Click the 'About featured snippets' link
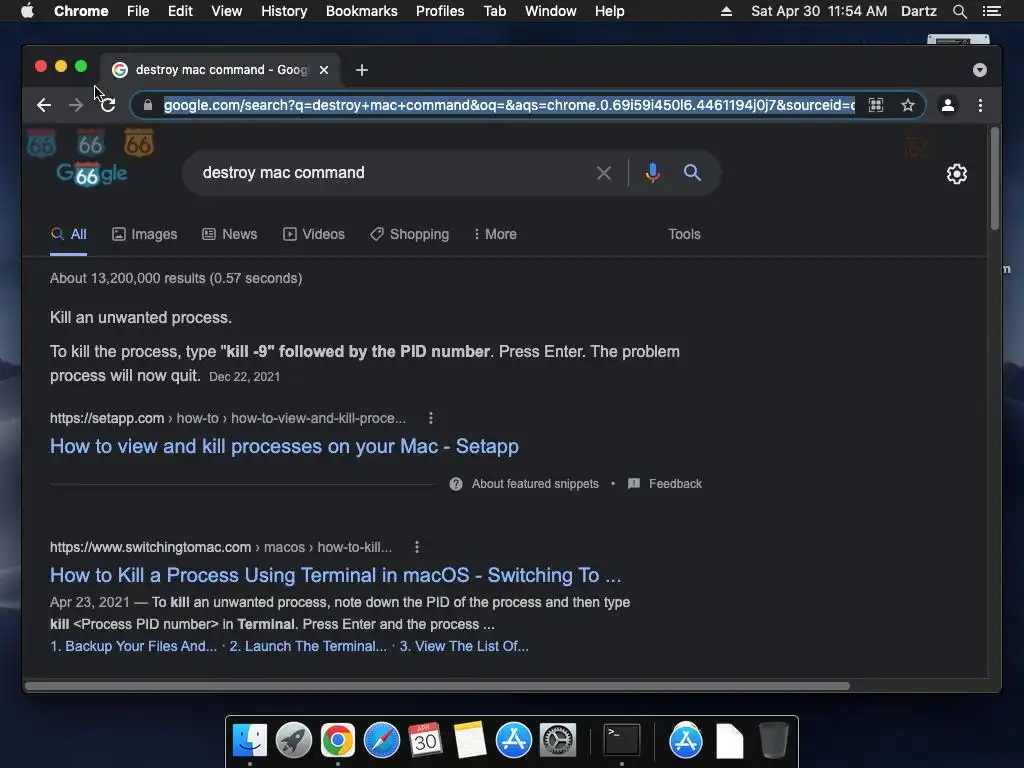The height and width of the screenshot is (768, 1024). click(535, 484)
